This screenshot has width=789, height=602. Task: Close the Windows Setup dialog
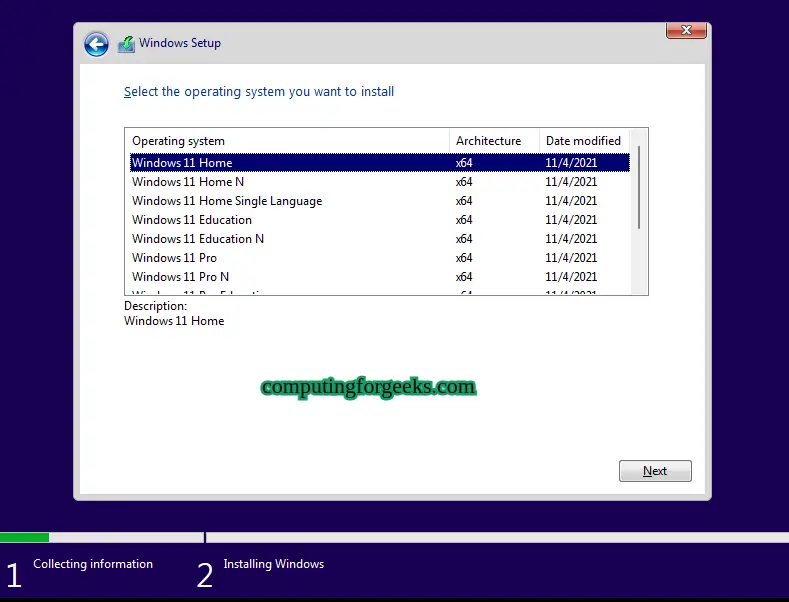(x=686, y=30)
